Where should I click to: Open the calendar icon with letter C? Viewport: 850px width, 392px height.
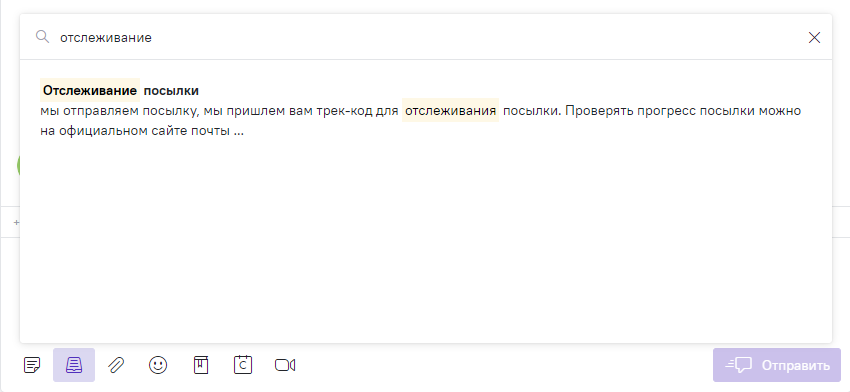click(x=243, y=364)
